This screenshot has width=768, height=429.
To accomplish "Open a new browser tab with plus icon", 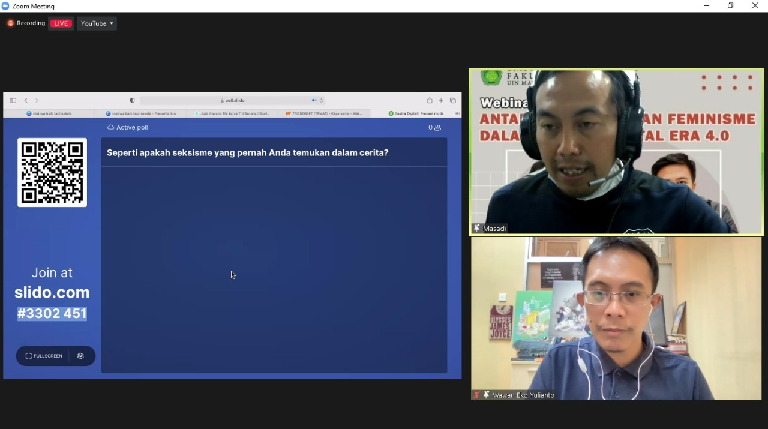I will [441, 100].
